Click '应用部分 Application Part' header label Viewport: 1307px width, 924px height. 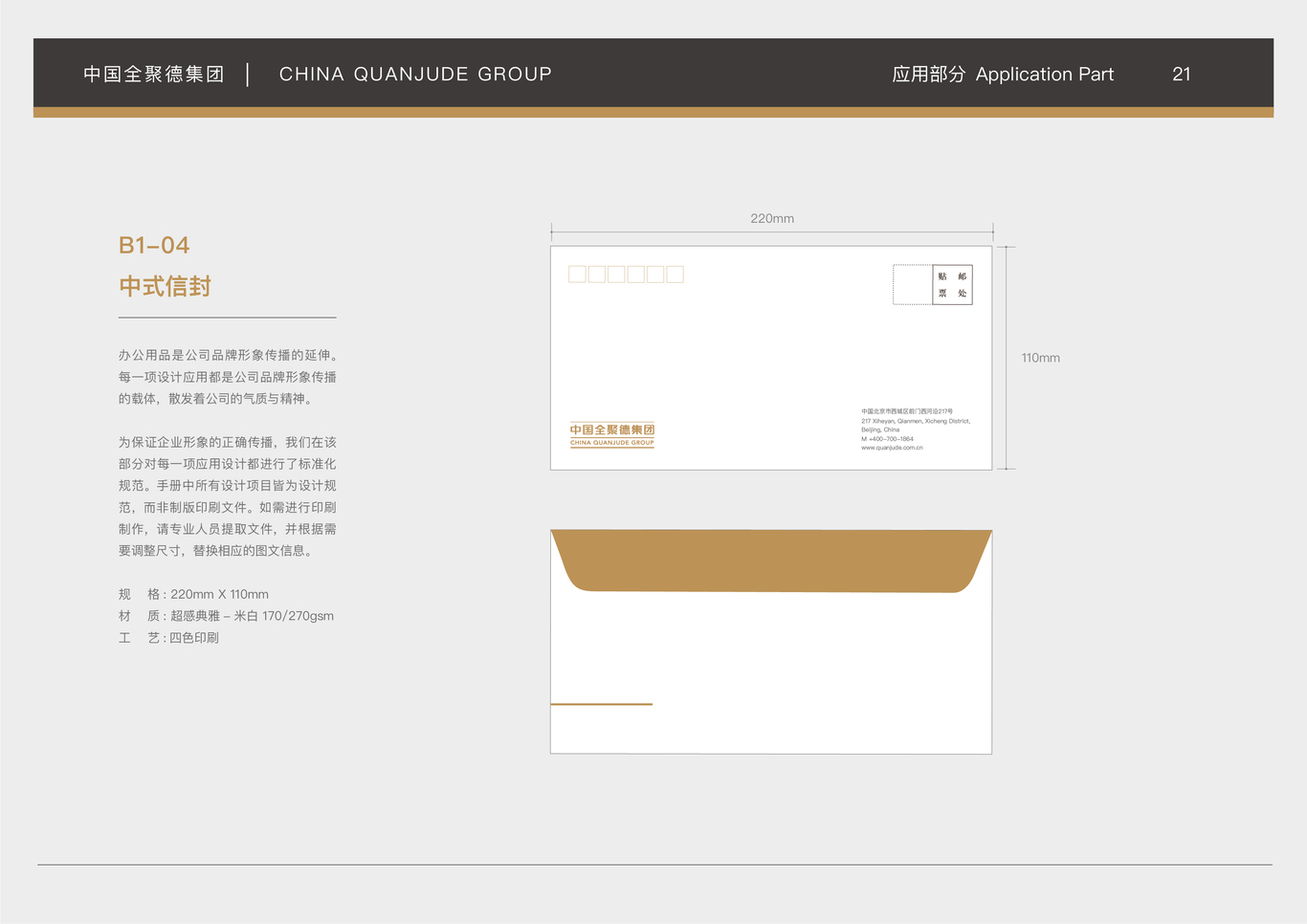(1003, 74)
